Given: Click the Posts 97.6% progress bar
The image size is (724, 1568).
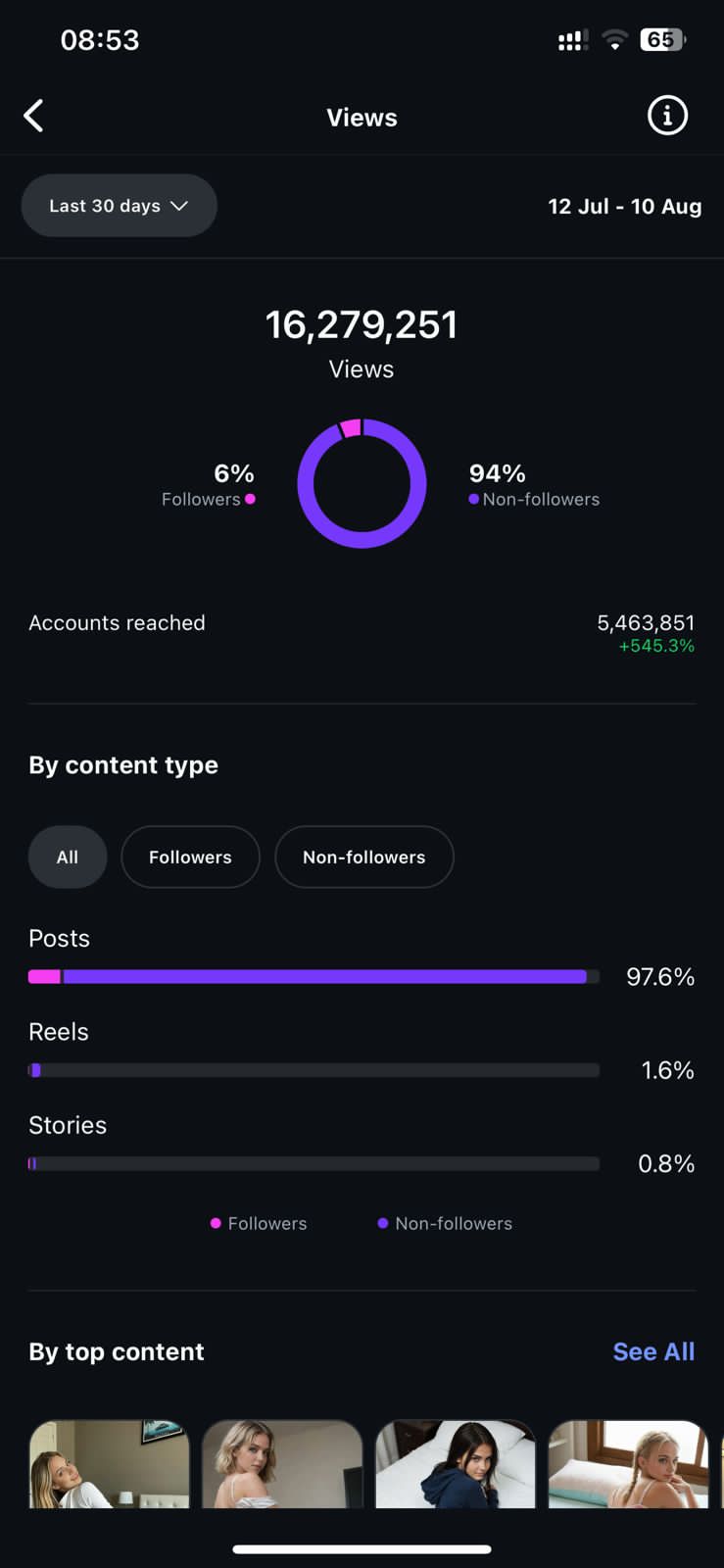Looking at the screenshot, I should pyautogui.click(x=314, y=976).
